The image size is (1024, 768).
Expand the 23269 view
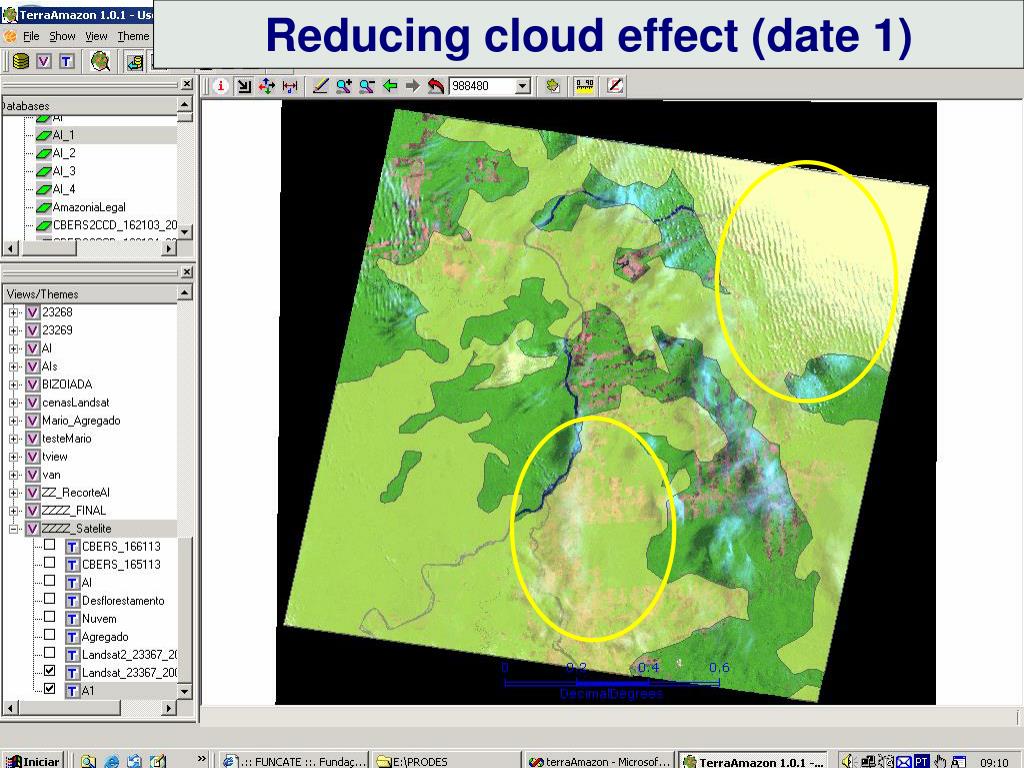click(13, 331)
